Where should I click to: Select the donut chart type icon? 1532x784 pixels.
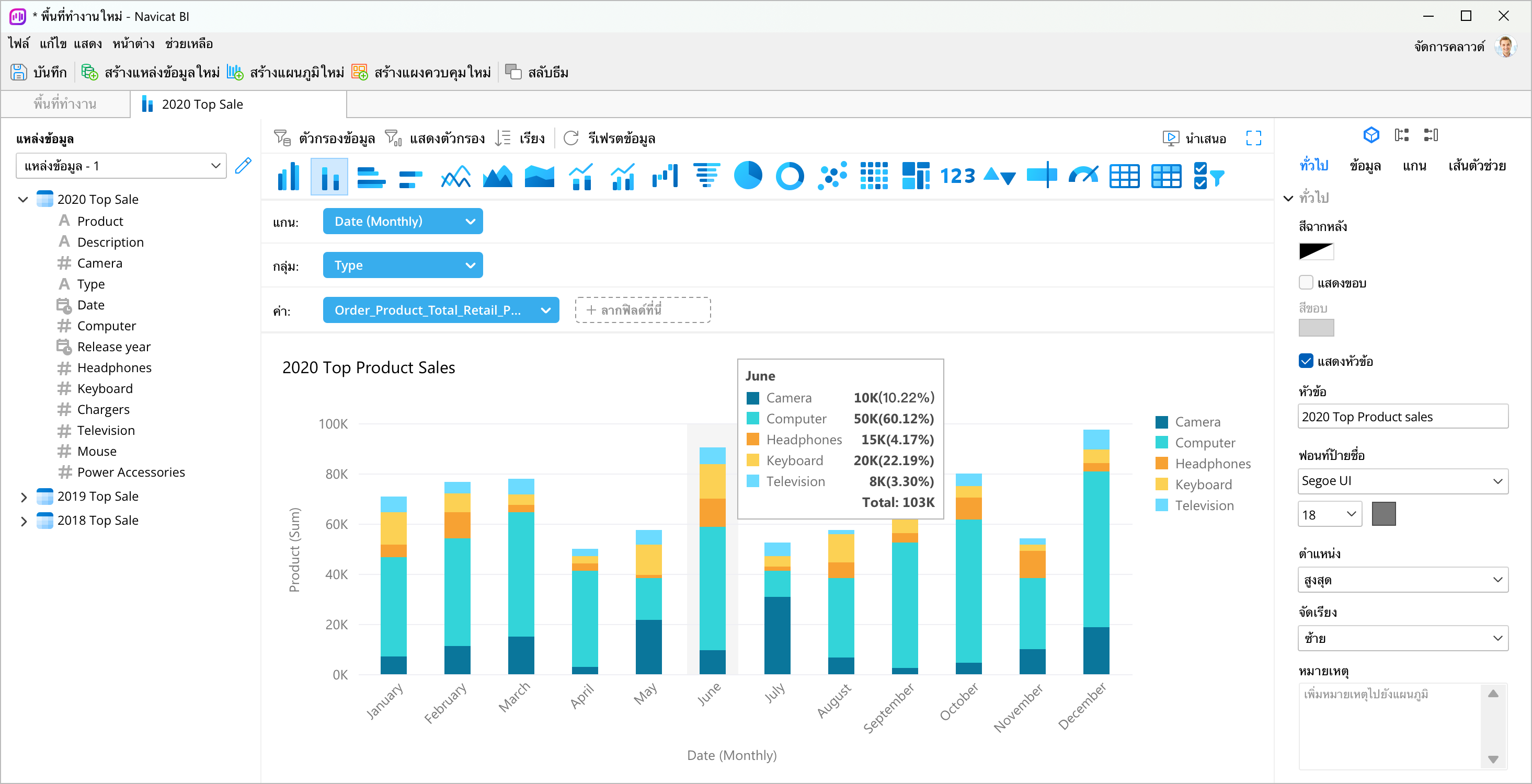point(789,176)
